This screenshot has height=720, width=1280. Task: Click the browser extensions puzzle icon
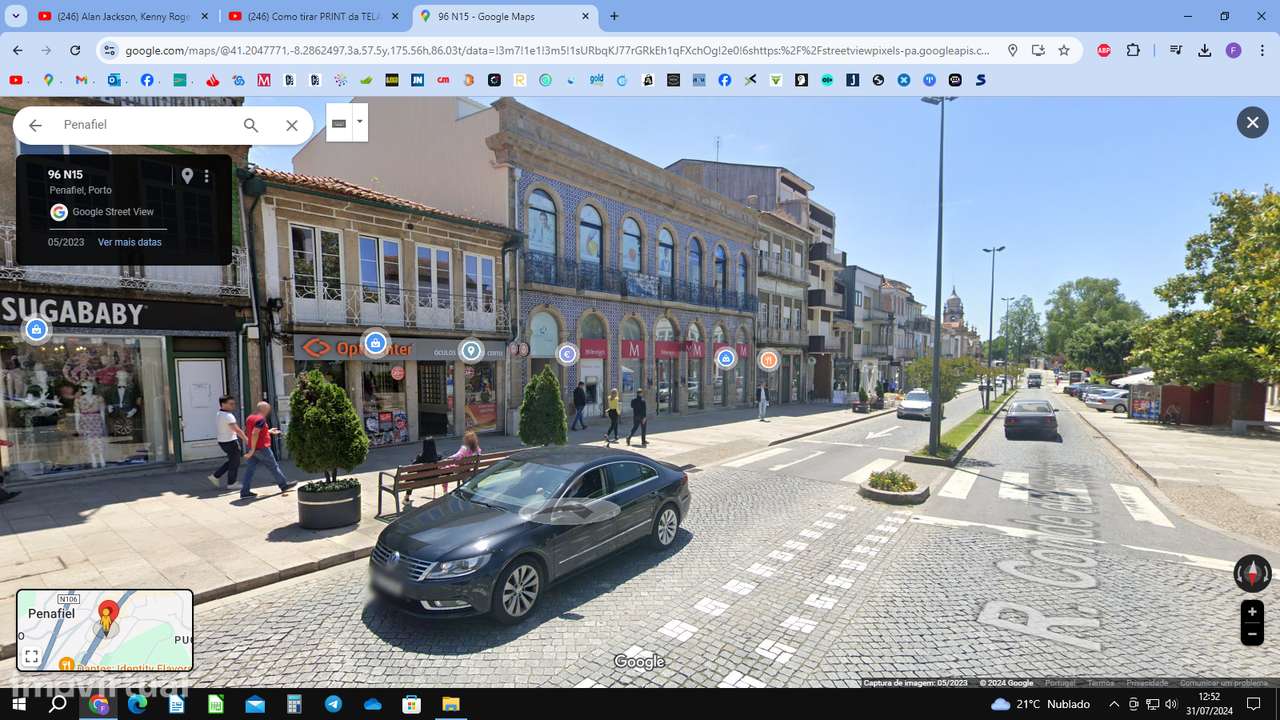pyautogui.click(x=1133, y=50)
